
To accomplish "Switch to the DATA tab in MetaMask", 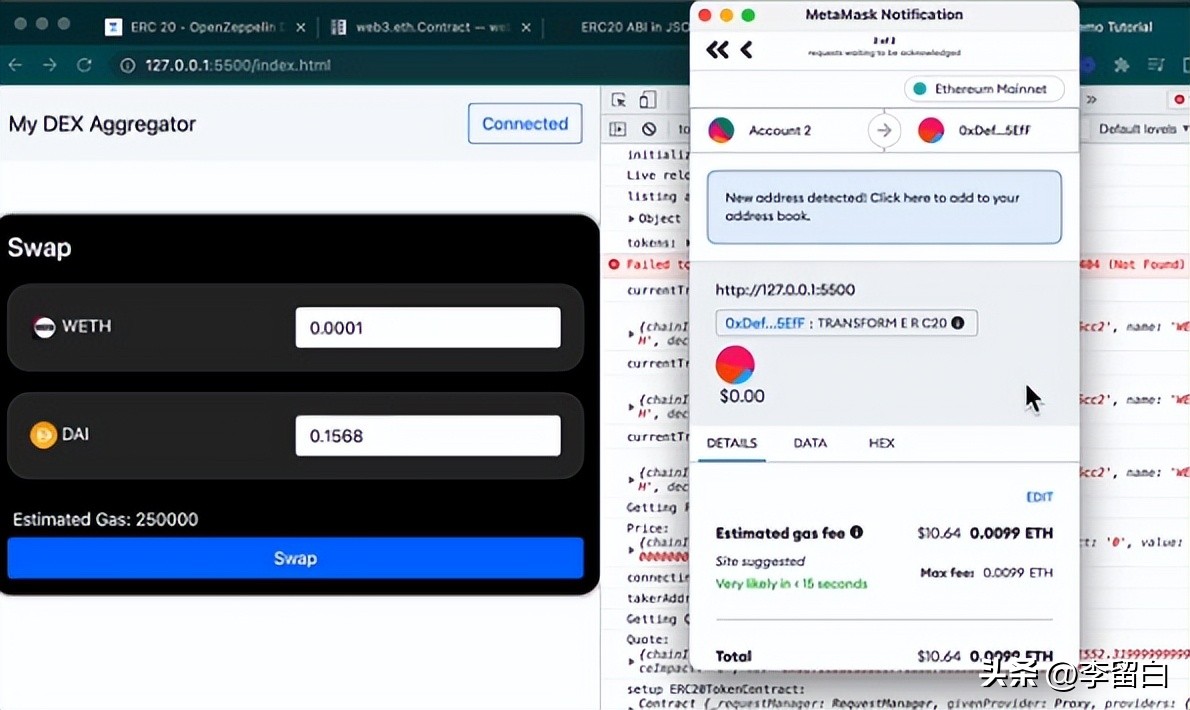I will (810, 443).
